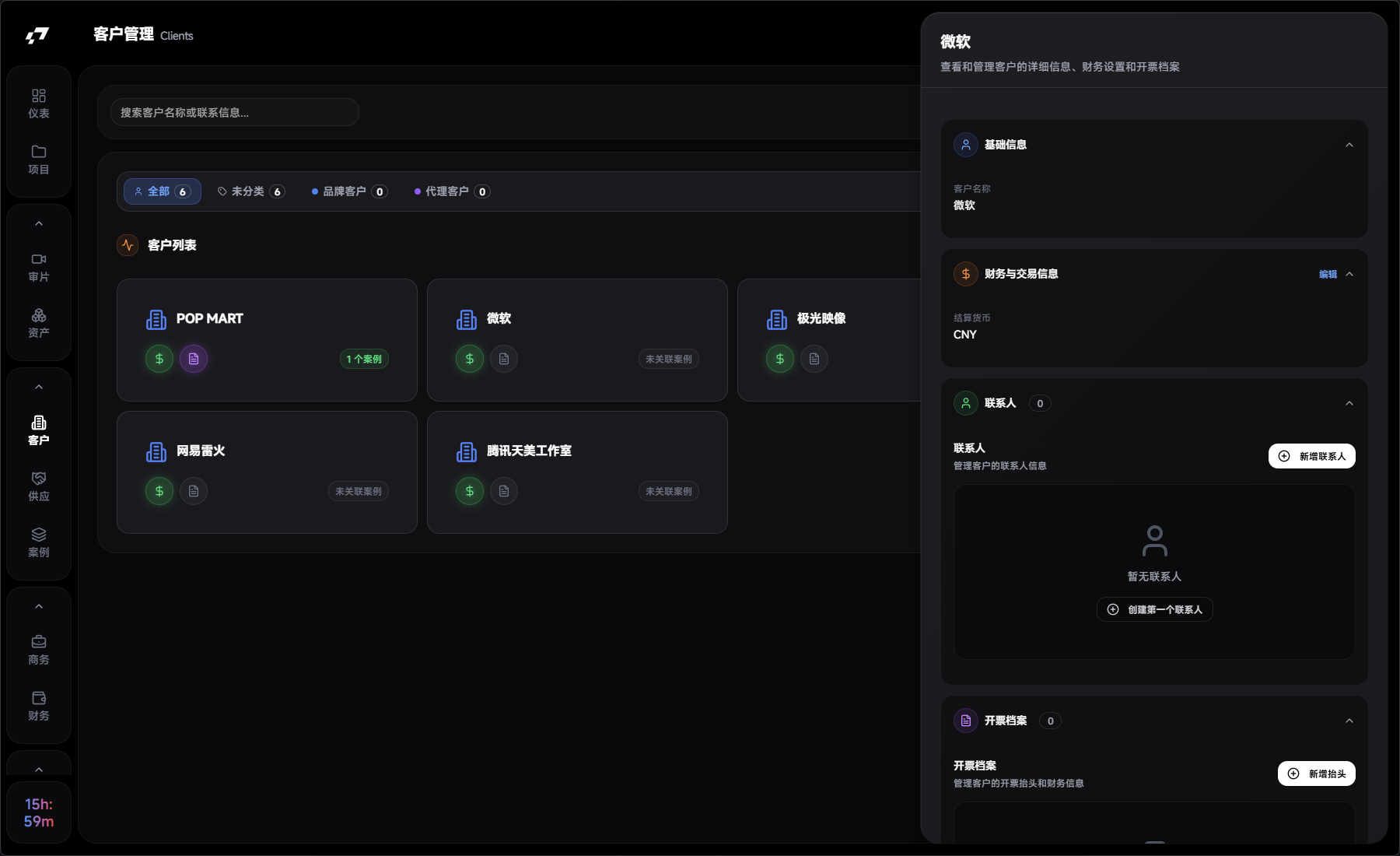
Task: Open the 审片 review sidebar icon
Action: click(x=39, y=267)
